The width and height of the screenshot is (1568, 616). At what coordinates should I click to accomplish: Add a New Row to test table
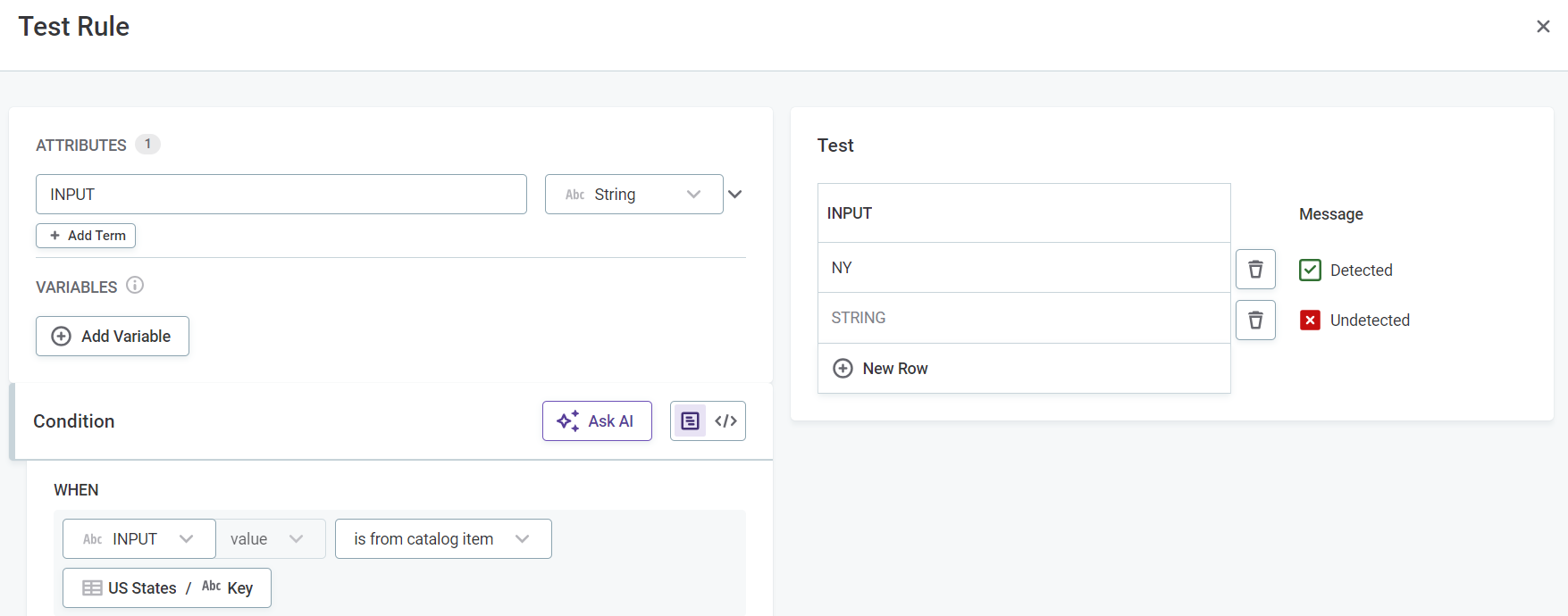[881, 369]
